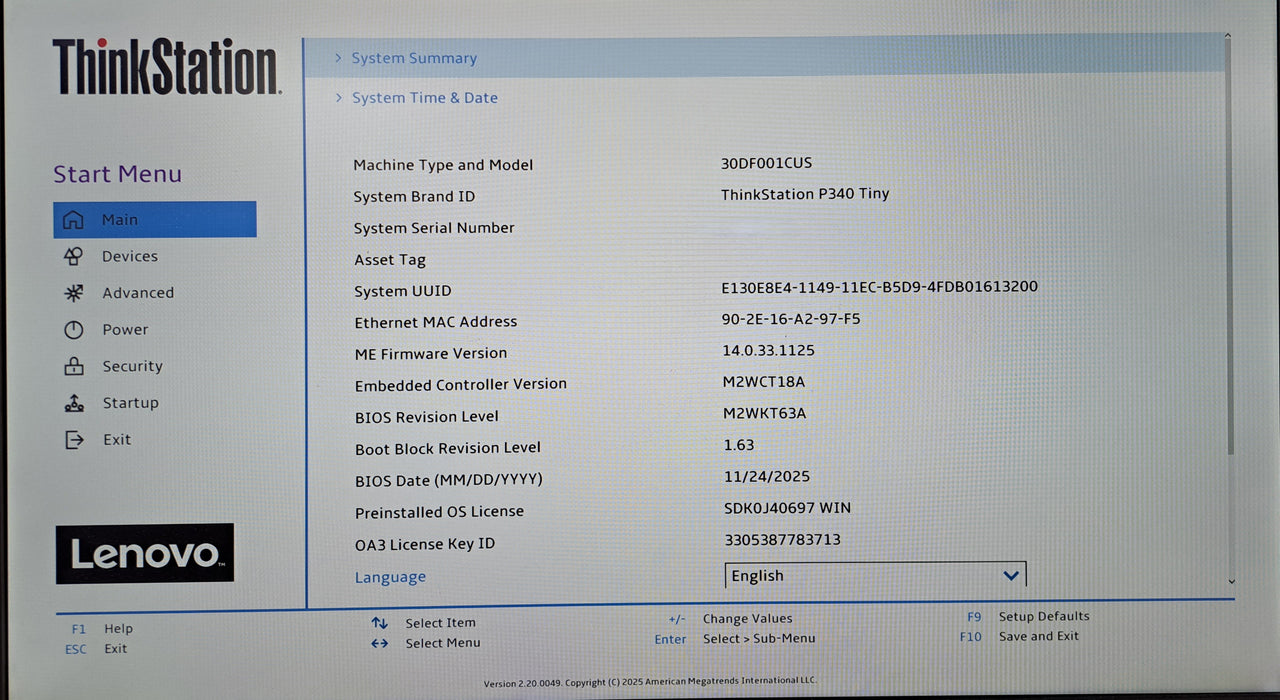
Task: Select the Main house icon
Action: 73,220
